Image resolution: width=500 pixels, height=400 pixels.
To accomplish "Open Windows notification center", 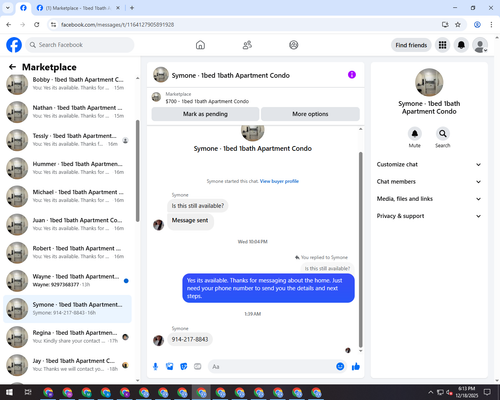I will [487, 392].
